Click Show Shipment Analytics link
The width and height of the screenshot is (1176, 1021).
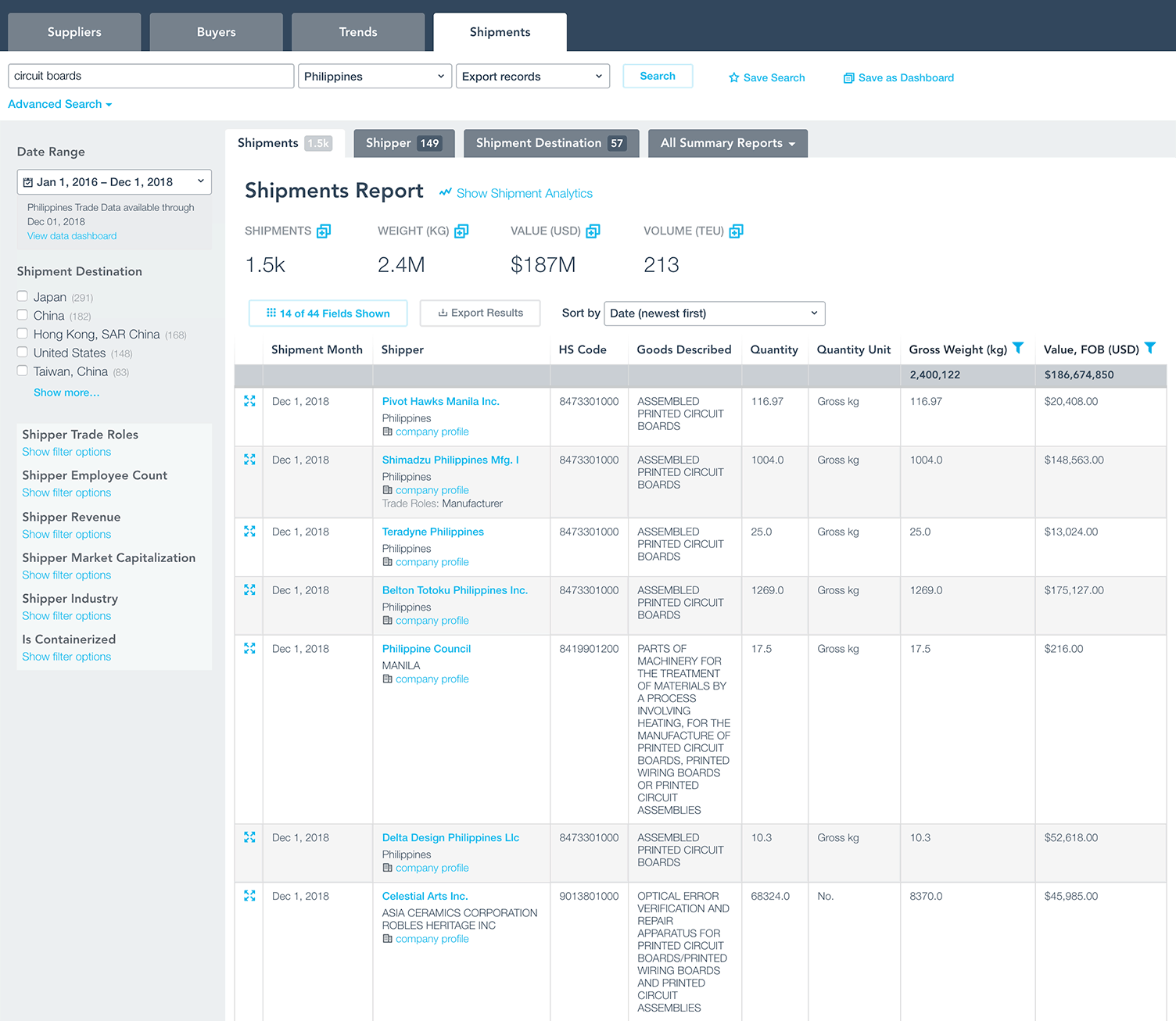[525, 193]
